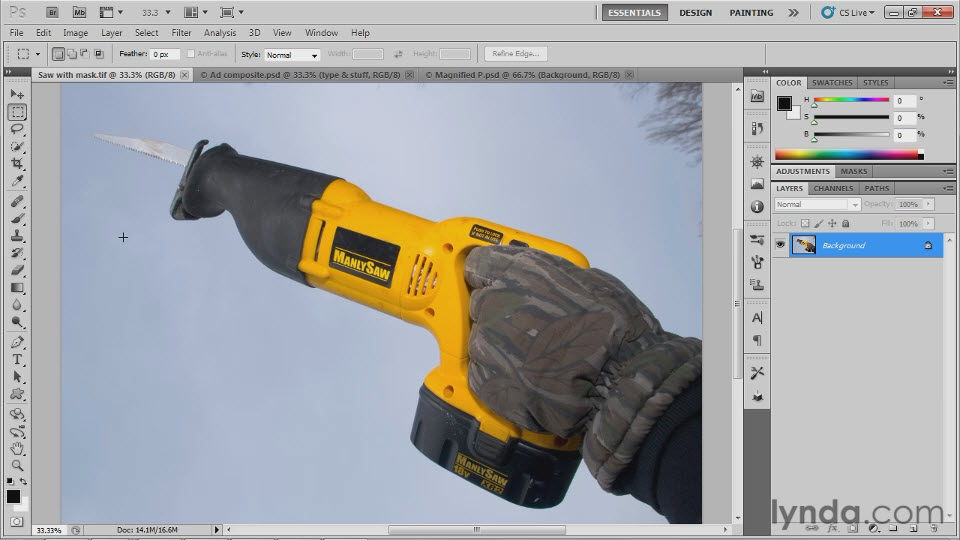This screenshot has width=960, height=540.
Task: Select the Clone Stamp tool
Action: (x=17, y=236)
